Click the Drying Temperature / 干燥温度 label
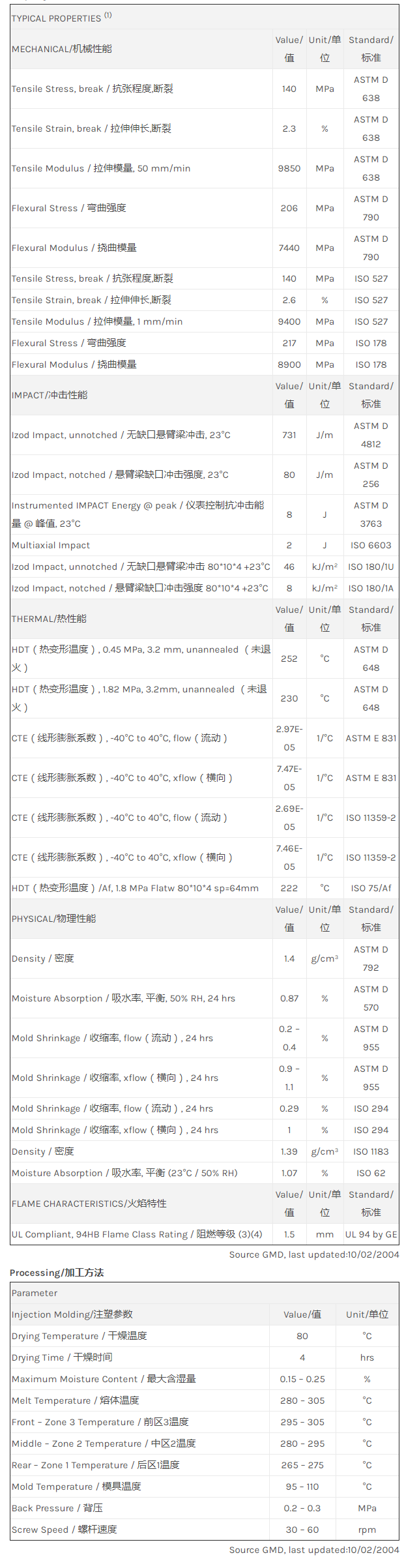 [x=79, y=1336]
